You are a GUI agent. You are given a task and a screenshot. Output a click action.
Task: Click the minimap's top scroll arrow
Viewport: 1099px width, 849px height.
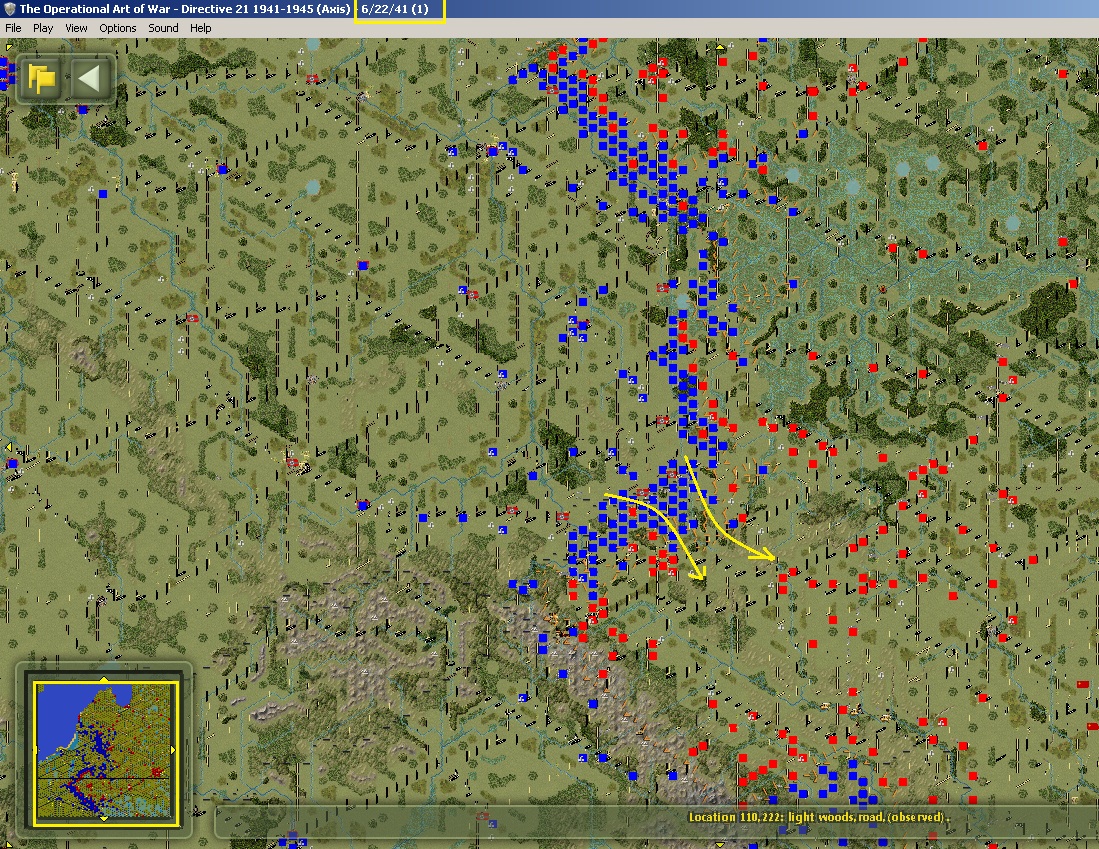pyautogui.click(x=104, y=679)
